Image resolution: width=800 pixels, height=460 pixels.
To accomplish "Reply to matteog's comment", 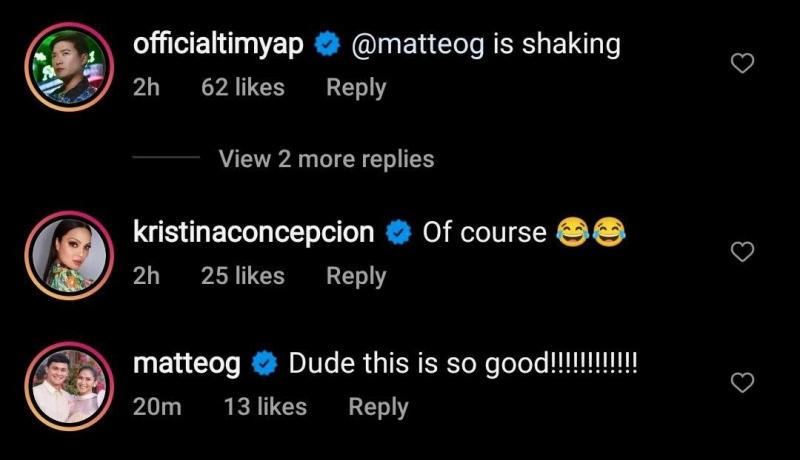I will (x=378, y=407).
